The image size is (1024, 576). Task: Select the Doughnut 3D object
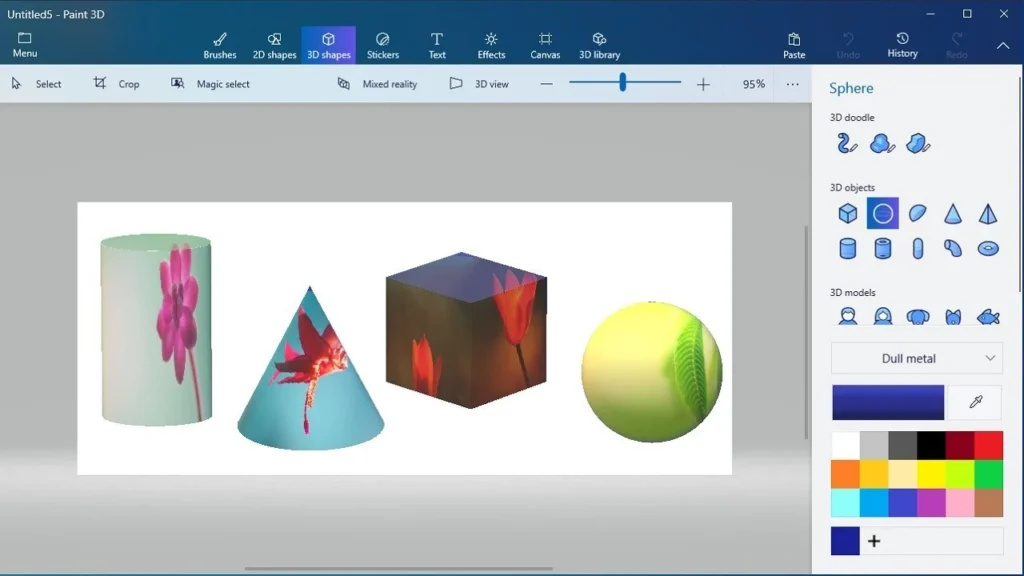(x=988, y=249)
